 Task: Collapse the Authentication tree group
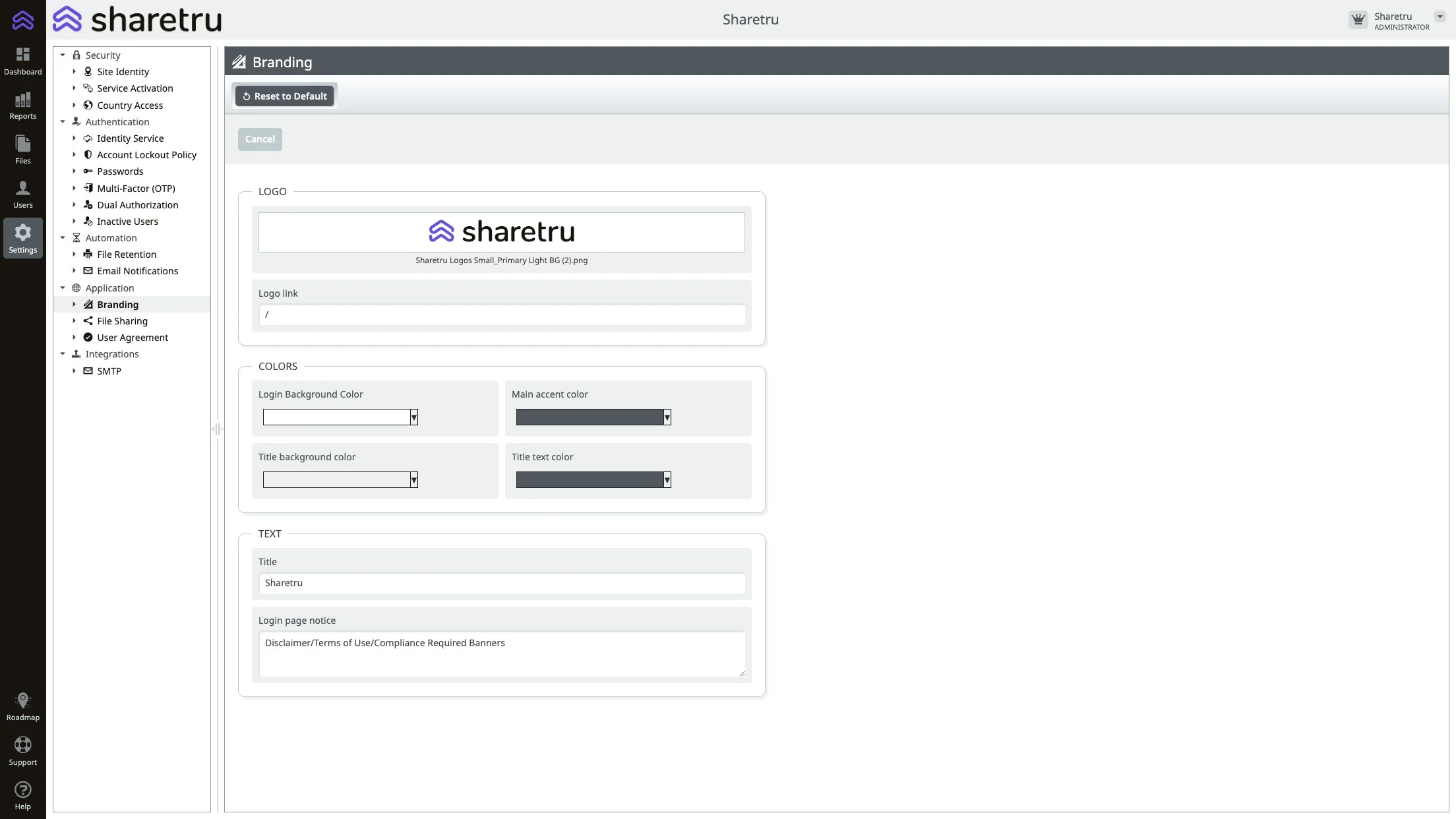pos(63,122)
